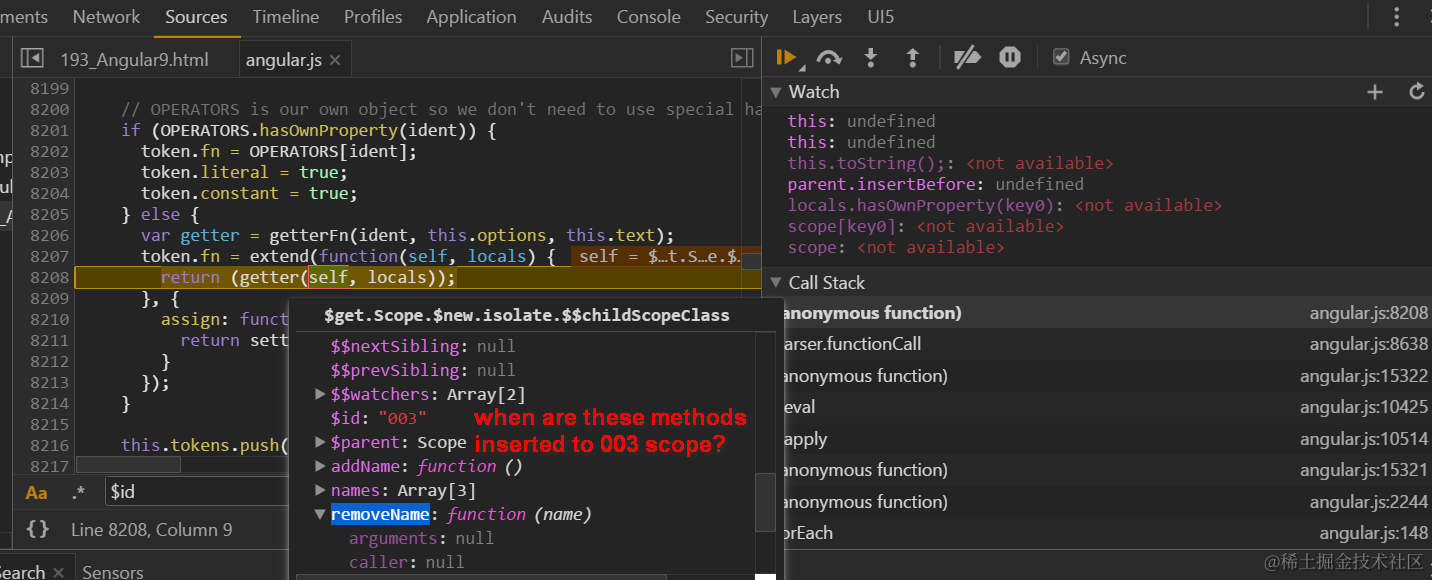Click the scope popup vertical scrollbar
Screen dimensions: 1432x580
(x=765, y=502)
